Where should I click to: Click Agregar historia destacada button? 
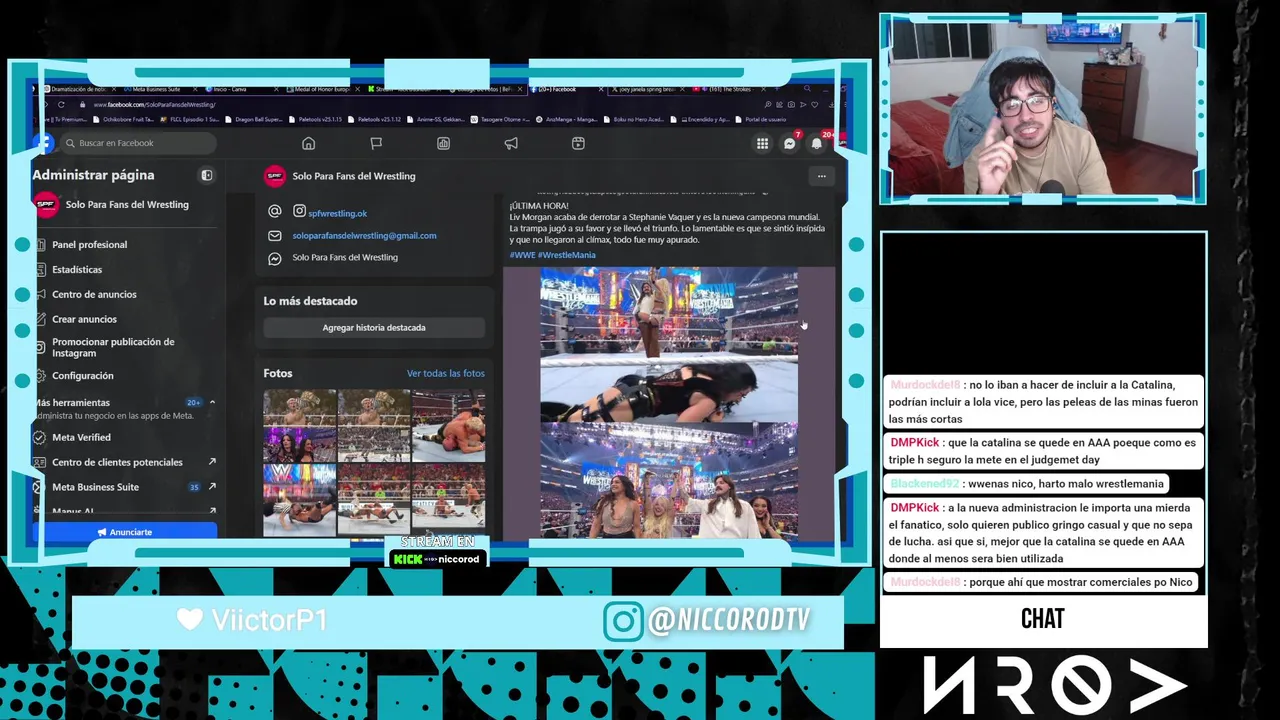pos(374,328)
